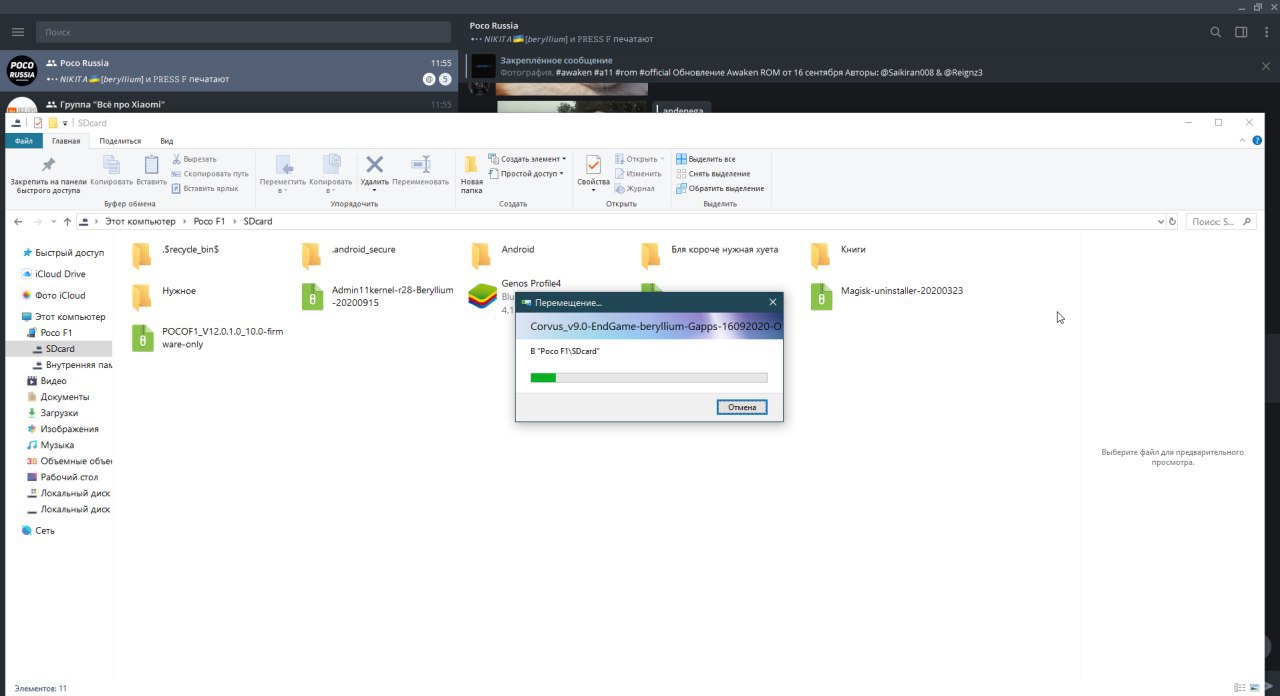This screenshot has height=696, width=1280.
Task: Switch to the Главная ribbon tab
Action: click(66, 141)
